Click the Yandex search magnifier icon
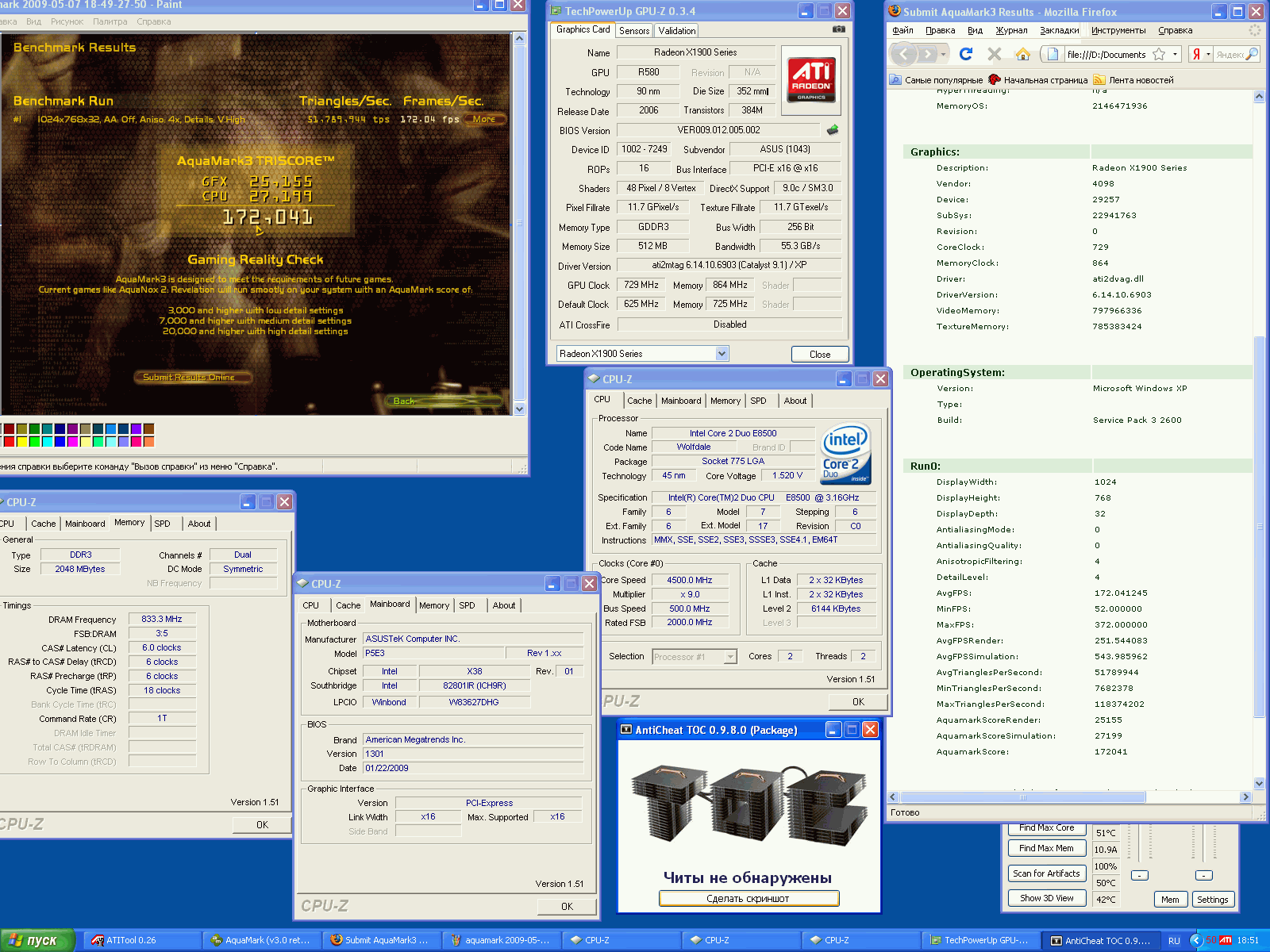 [1252, 54]
